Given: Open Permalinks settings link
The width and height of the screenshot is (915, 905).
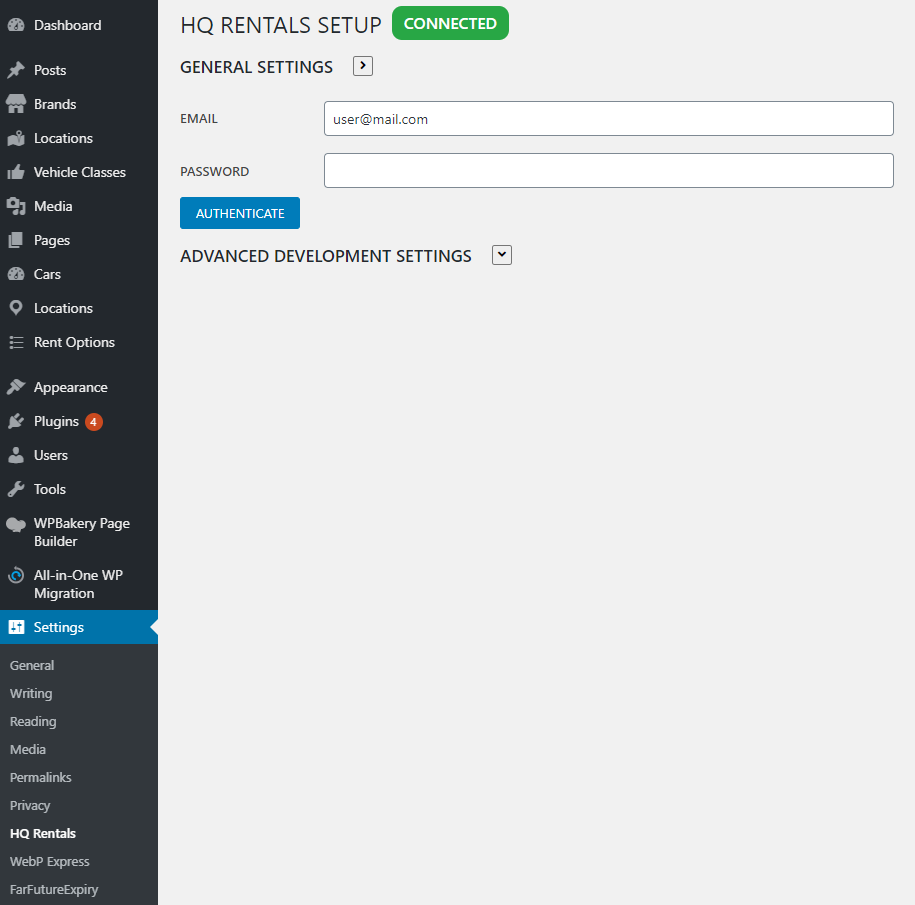Looking at the screenshot, I should (40, 777).
